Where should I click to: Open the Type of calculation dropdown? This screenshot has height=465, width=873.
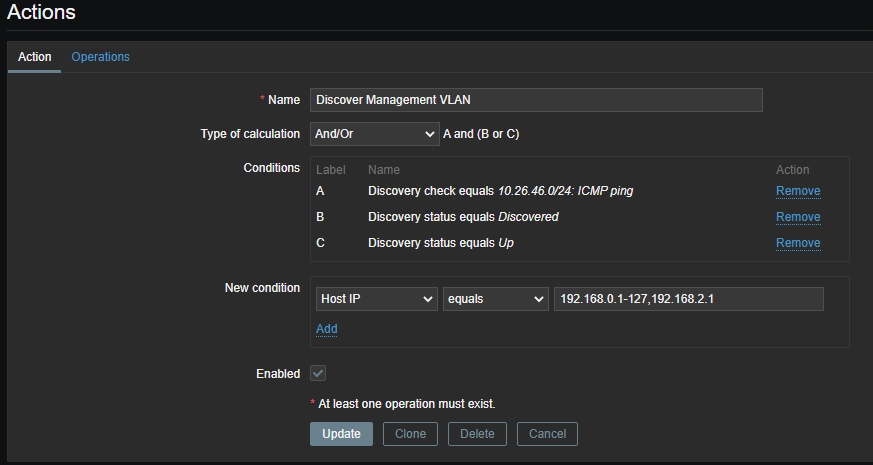pos(374,134)
